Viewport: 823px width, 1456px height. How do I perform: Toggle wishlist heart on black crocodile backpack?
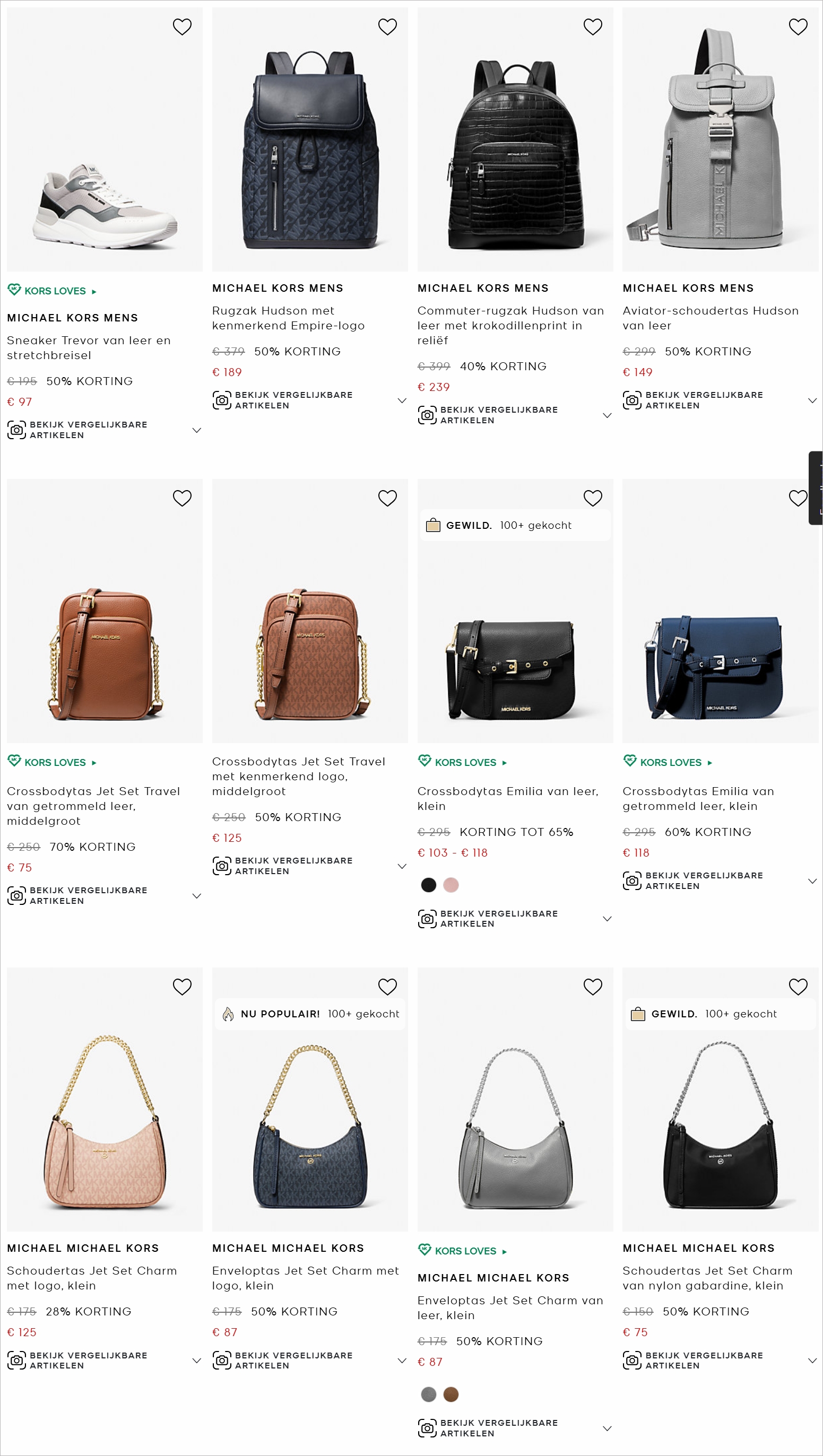pyautogui.click(x=592, y=27)
